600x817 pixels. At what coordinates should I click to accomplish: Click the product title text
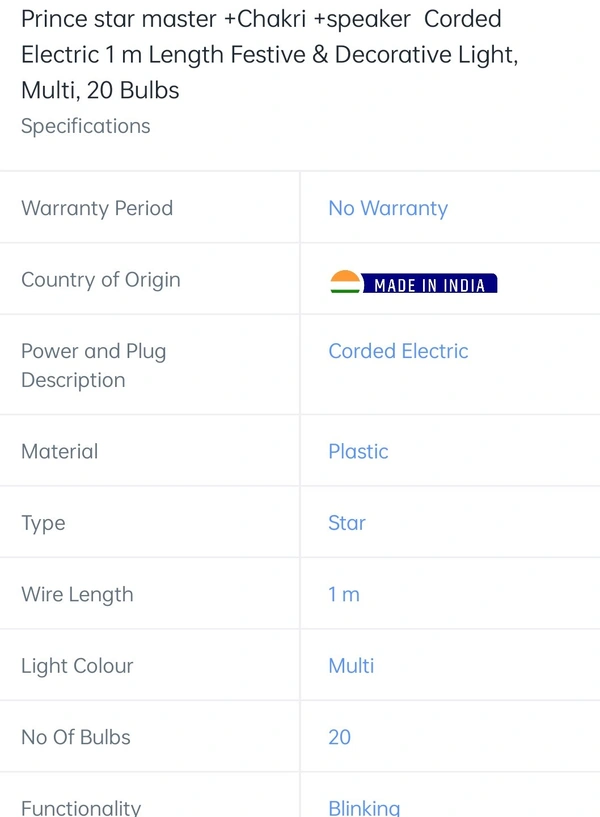(269, 54)
